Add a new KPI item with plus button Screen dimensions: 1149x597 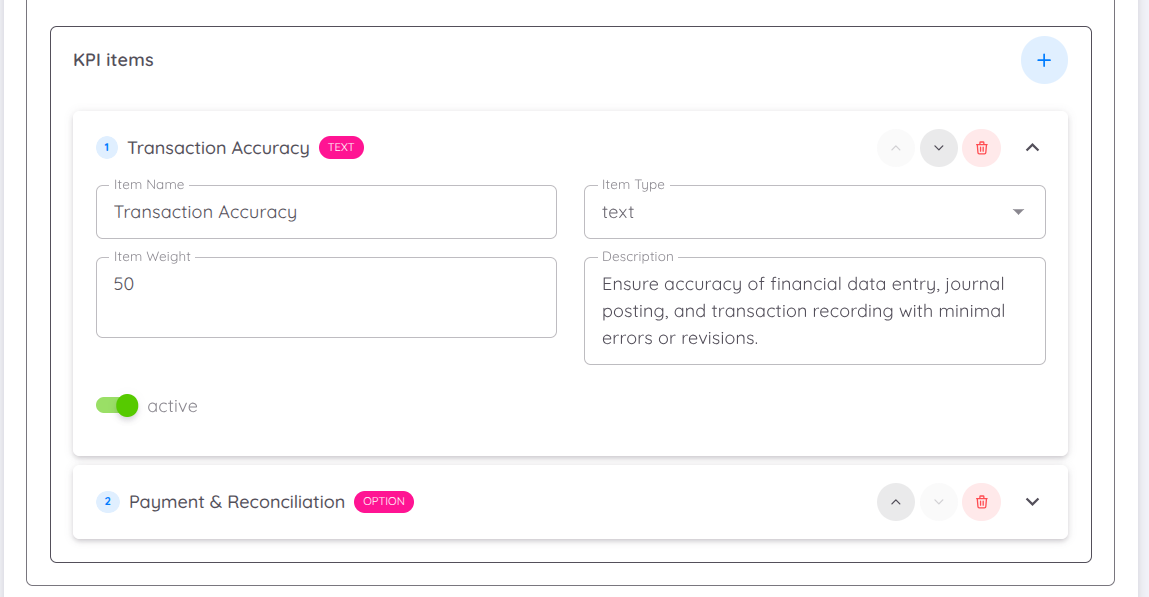[x=1043, y=60]
